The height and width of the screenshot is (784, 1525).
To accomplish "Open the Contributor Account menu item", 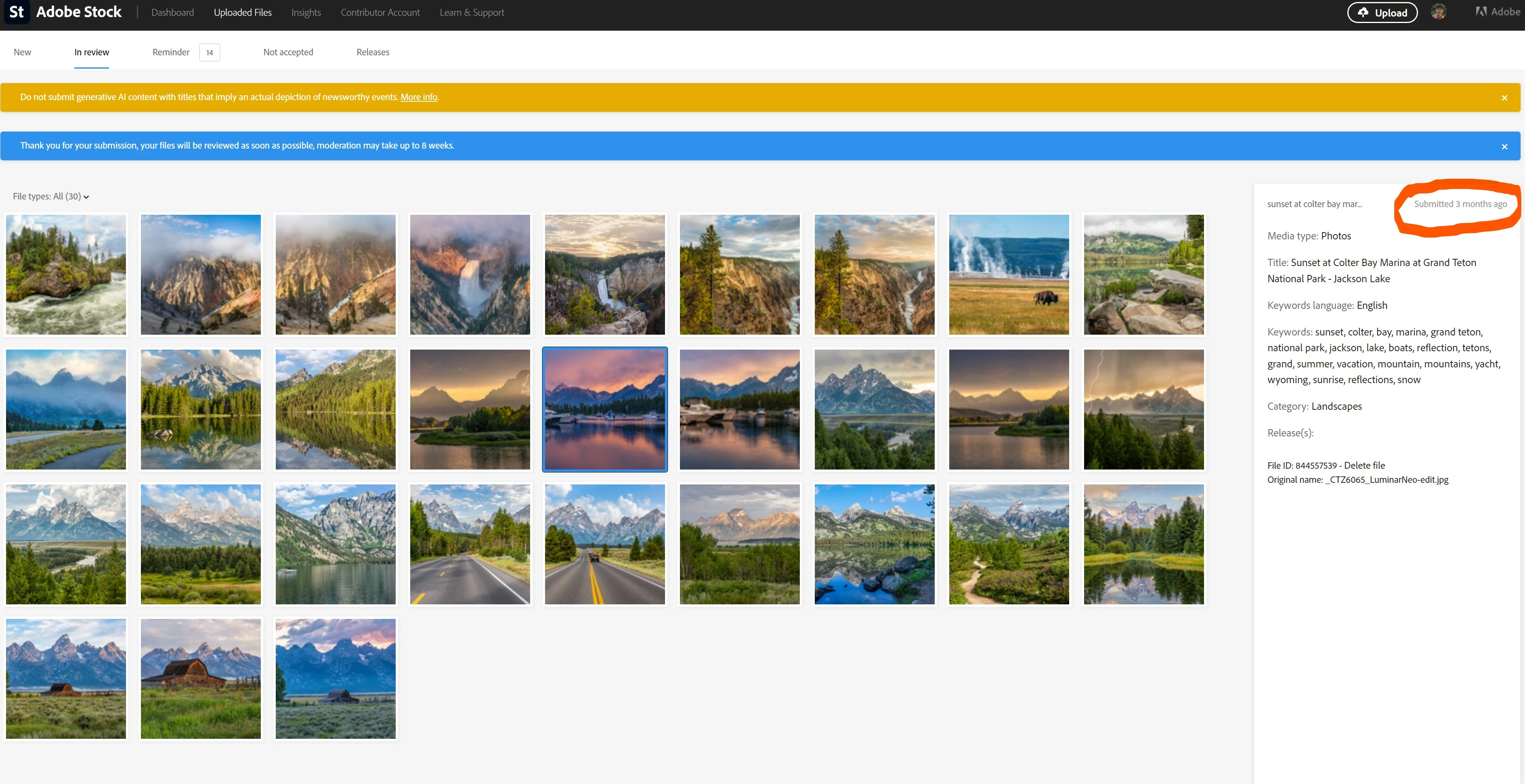I will pyautogui.click(x=380, y=13).
